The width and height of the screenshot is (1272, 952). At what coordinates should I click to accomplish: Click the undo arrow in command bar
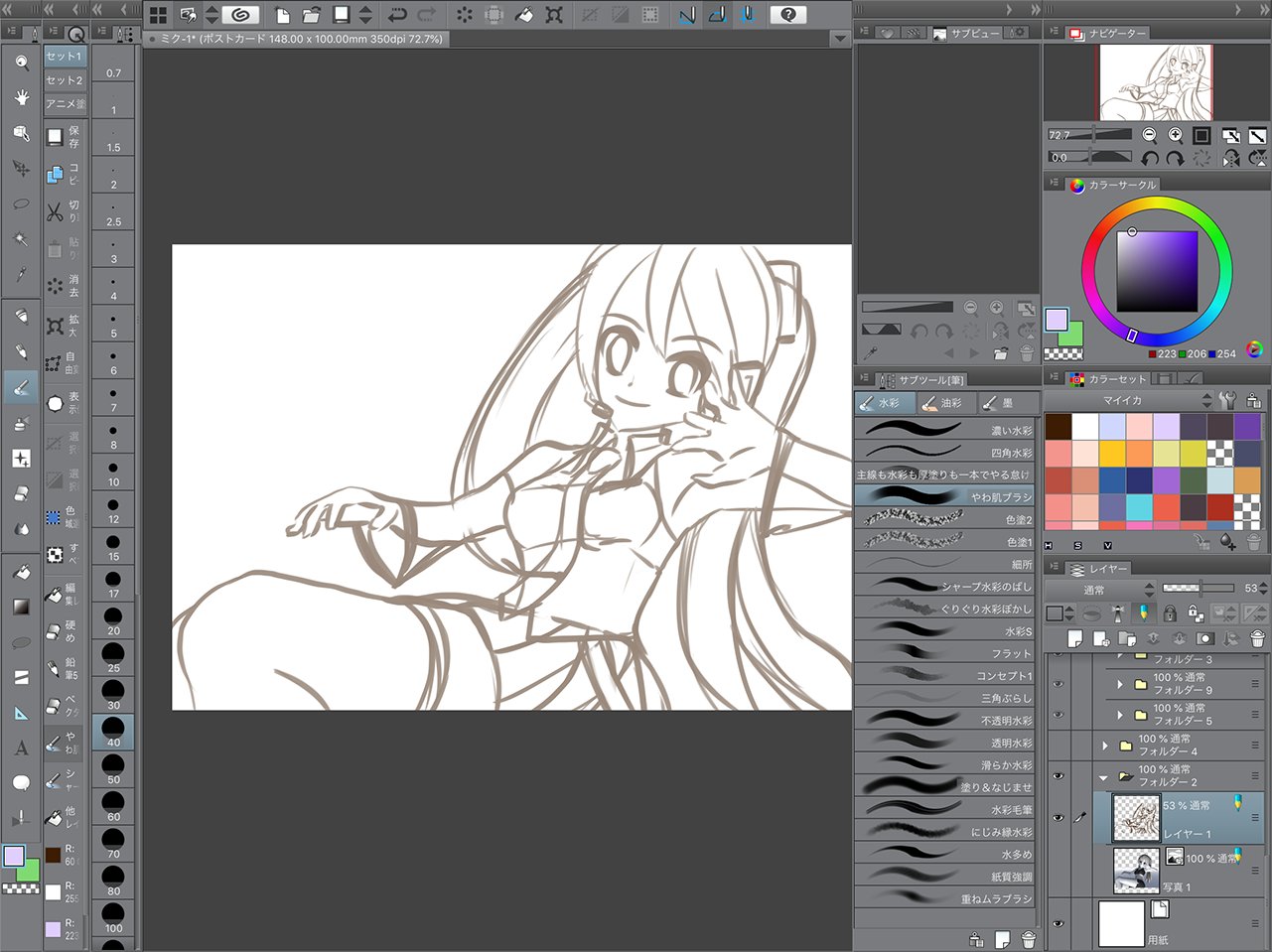coord(397,15)
